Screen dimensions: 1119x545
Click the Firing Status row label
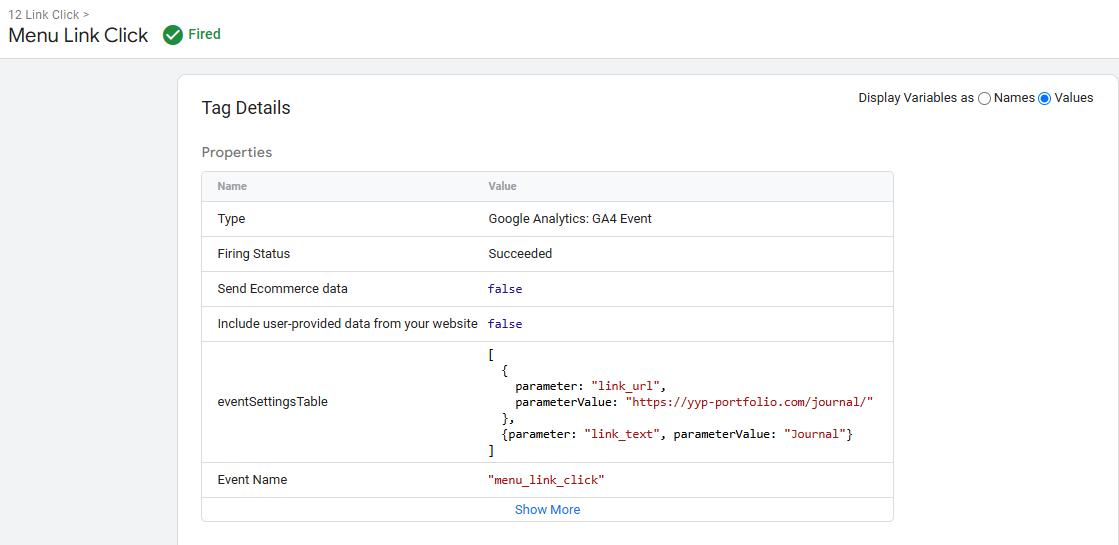tap(254, 254)
